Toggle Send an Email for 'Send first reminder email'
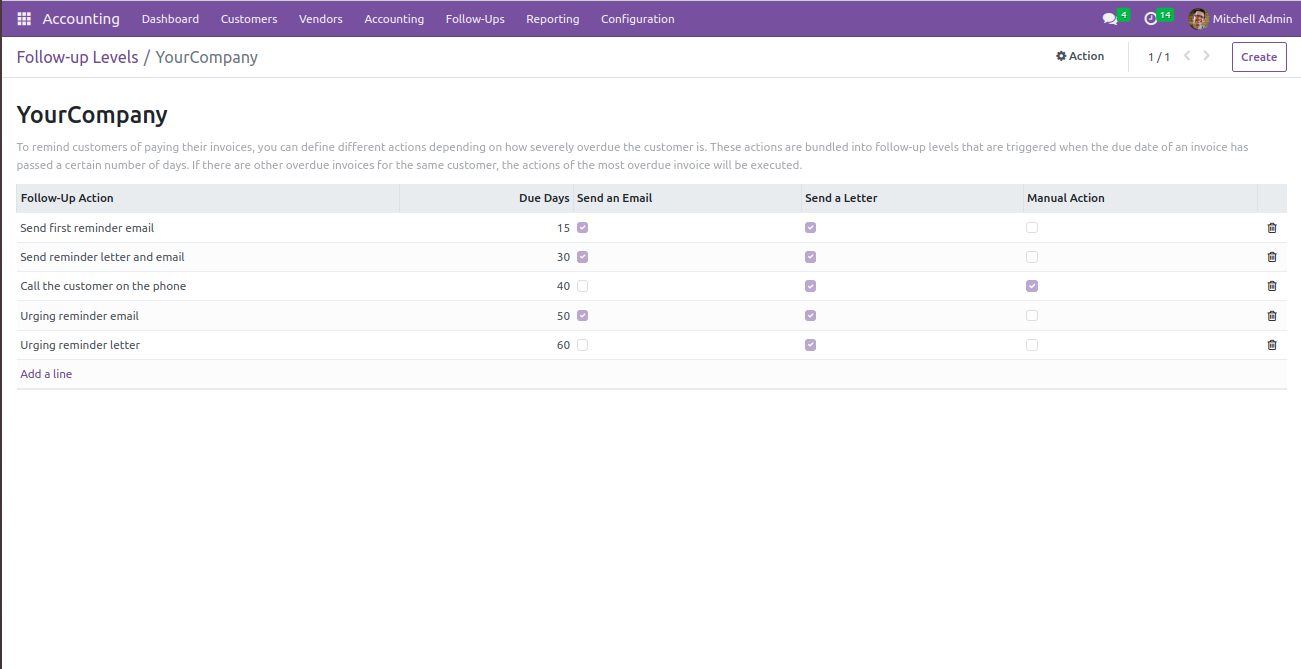1301x669 pixels. coord(583,228)
